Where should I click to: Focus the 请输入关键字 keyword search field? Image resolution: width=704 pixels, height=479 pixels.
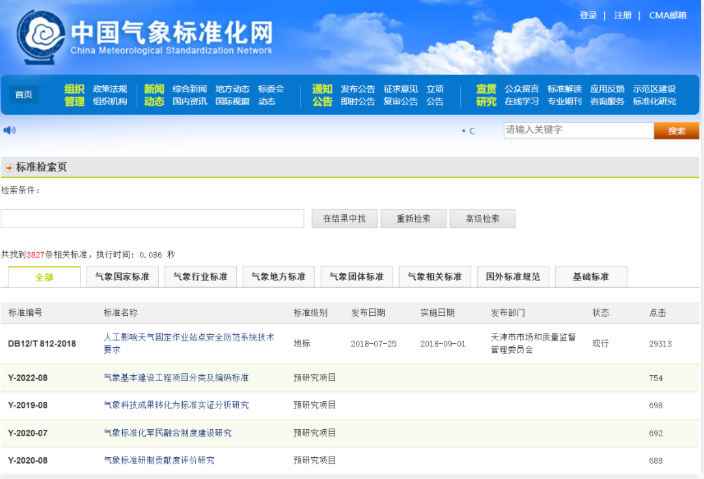tap(578, 130)
